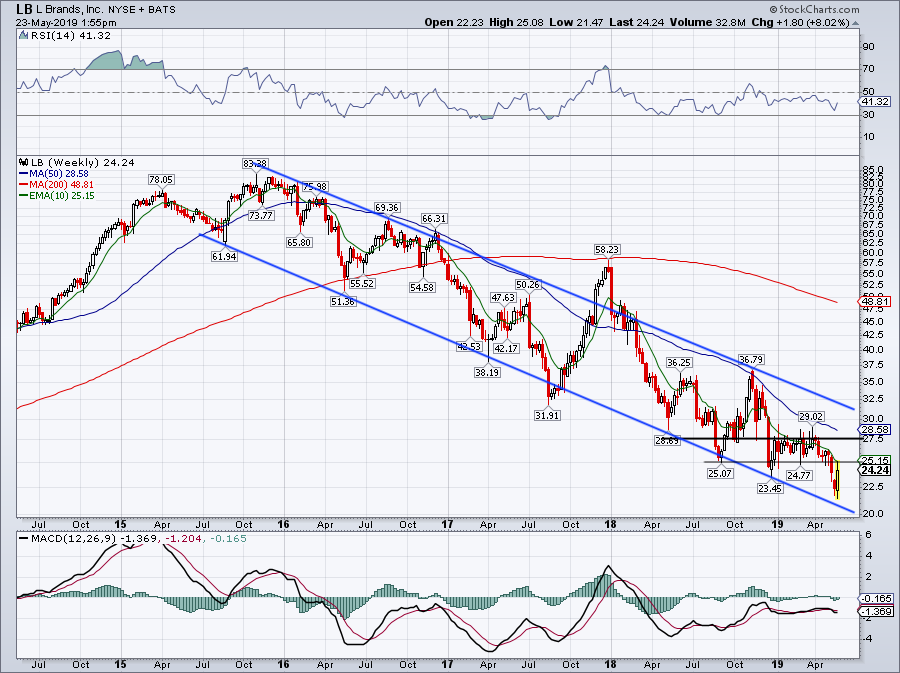Click the green up-arrow after the Chg value

pyautogui.click(x=855, y=23)
